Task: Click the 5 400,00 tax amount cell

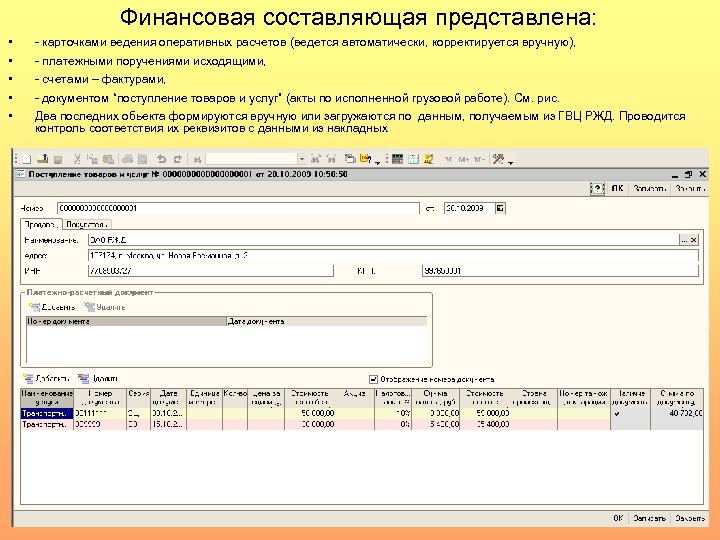Action: coord(435,424)
